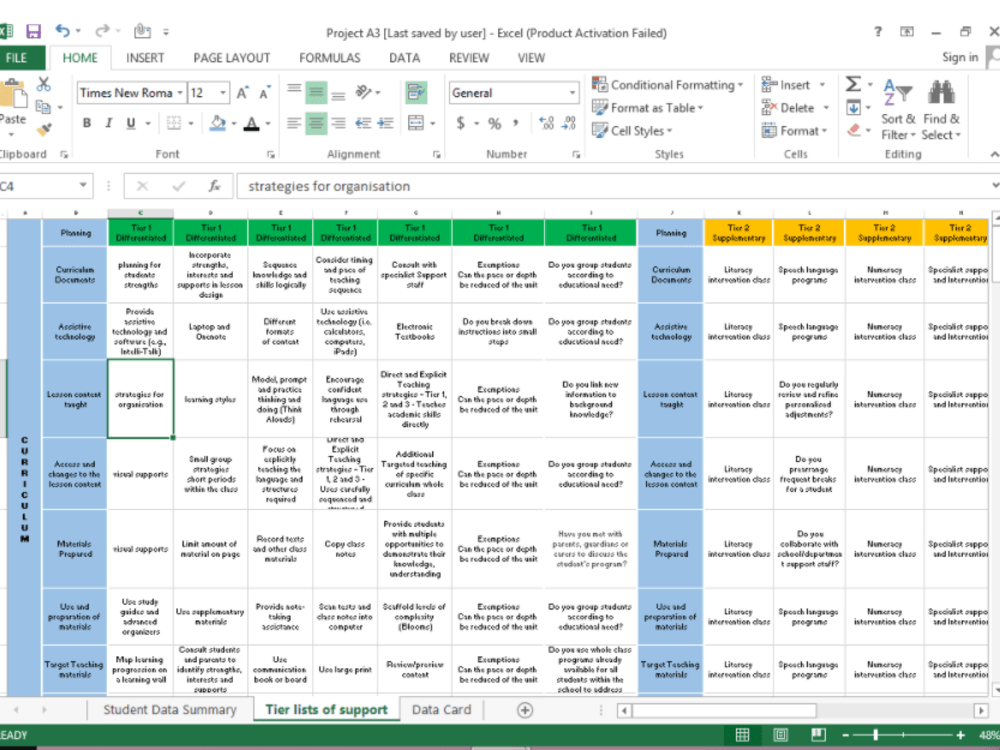Image resolution: width=1000 pixels, height=750 pixels.
Task: Decrease font size with small A
Action: (264, 93)
